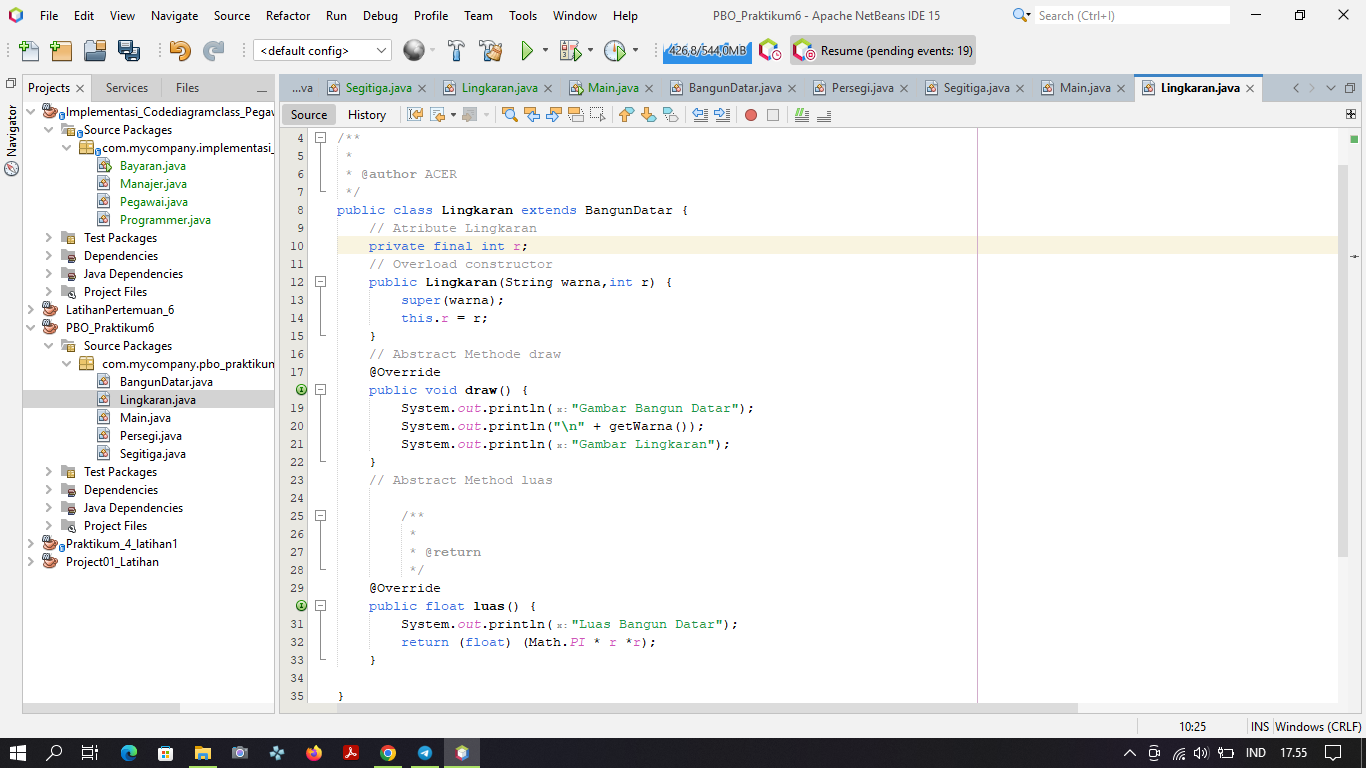
Task: Click the garbage collection icon beside memory bar
Action: pos(769,50)
